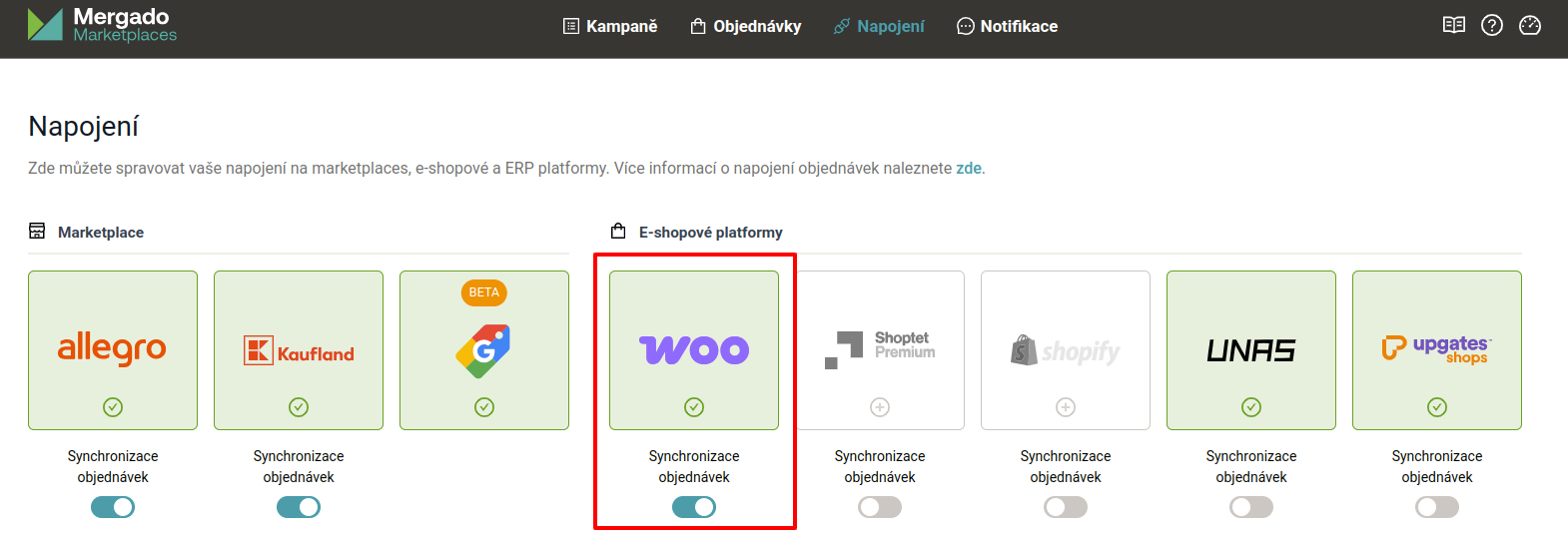
Task: Select the WooCommerce platform card
Action: tap(694, 350)
